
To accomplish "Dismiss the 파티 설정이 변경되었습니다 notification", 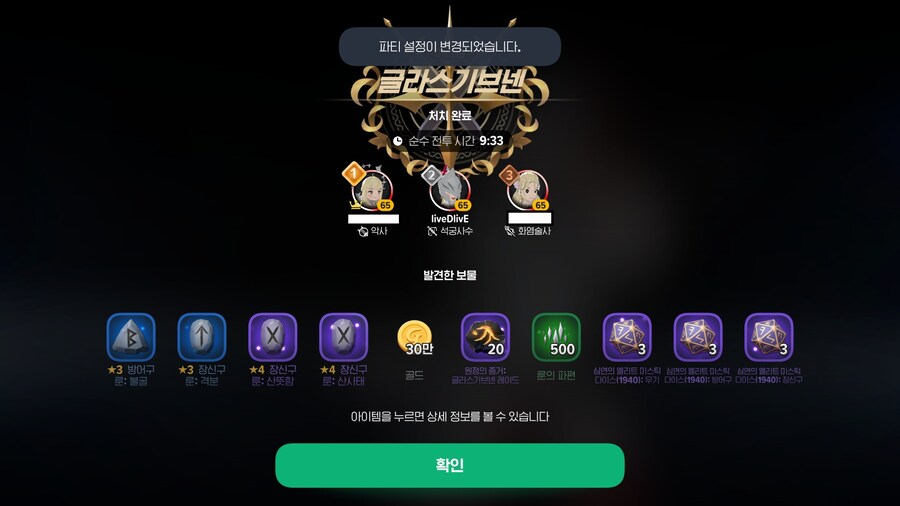I will [x=450, y=46].
